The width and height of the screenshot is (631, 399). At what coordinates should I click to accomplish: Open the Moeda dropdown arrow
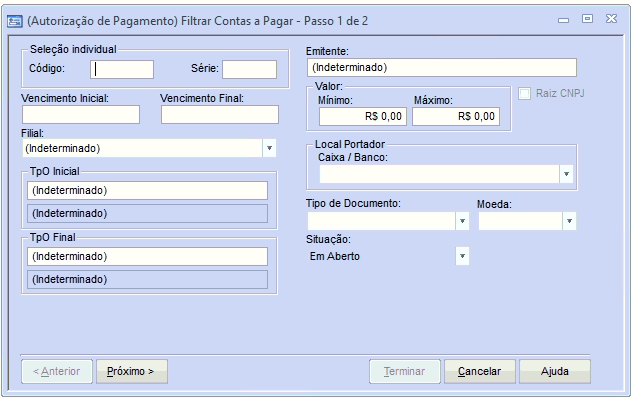[x=569, y=221]
